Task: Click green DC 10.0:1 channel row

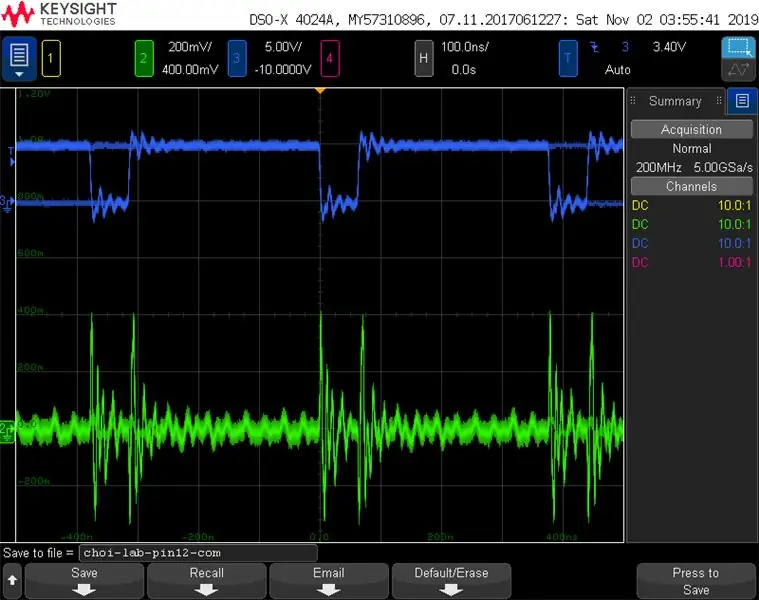Action: point(692,225)
